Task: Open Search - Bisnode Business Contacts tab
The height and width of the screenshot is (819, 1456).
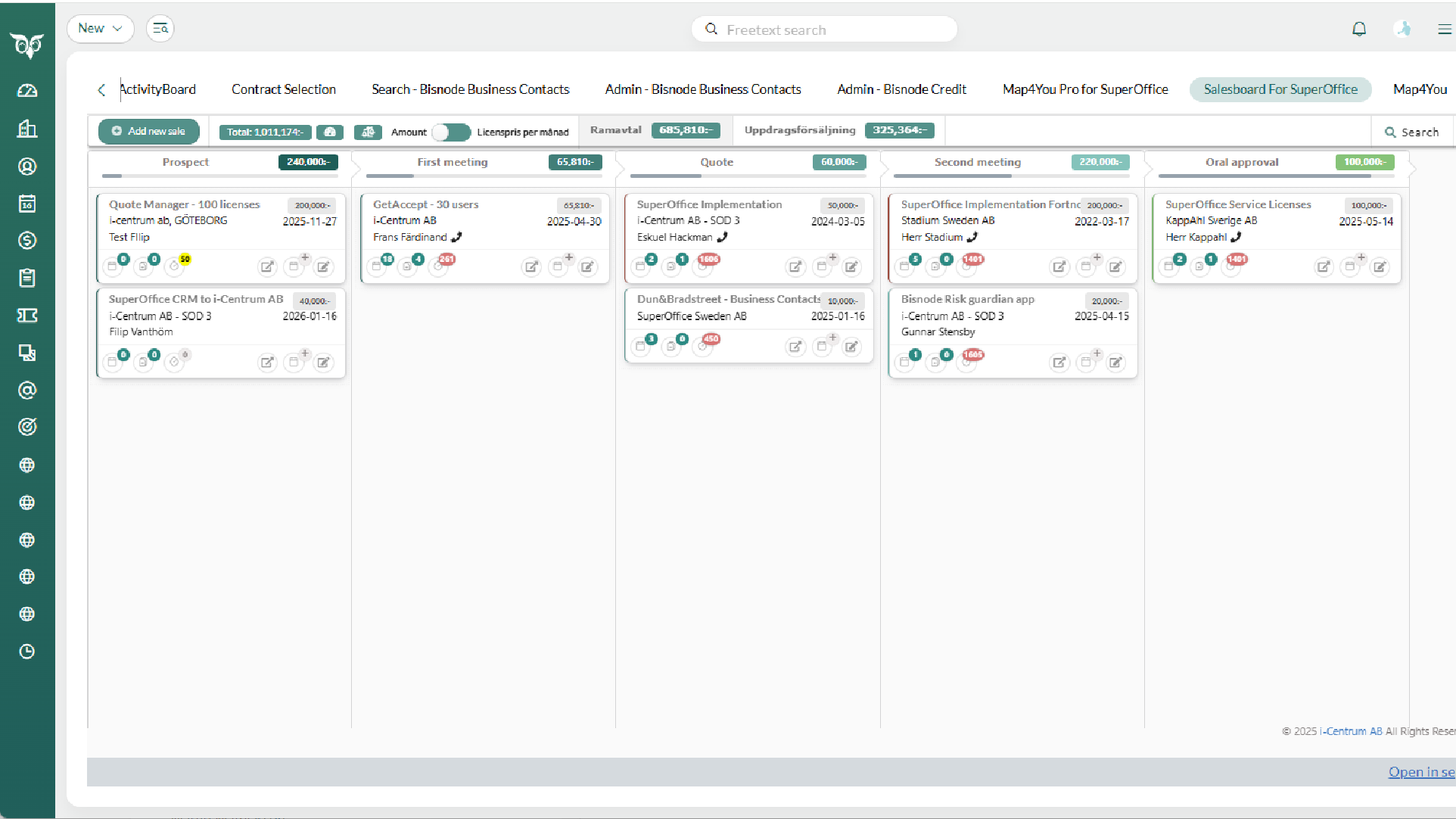Action: [470, 89]
